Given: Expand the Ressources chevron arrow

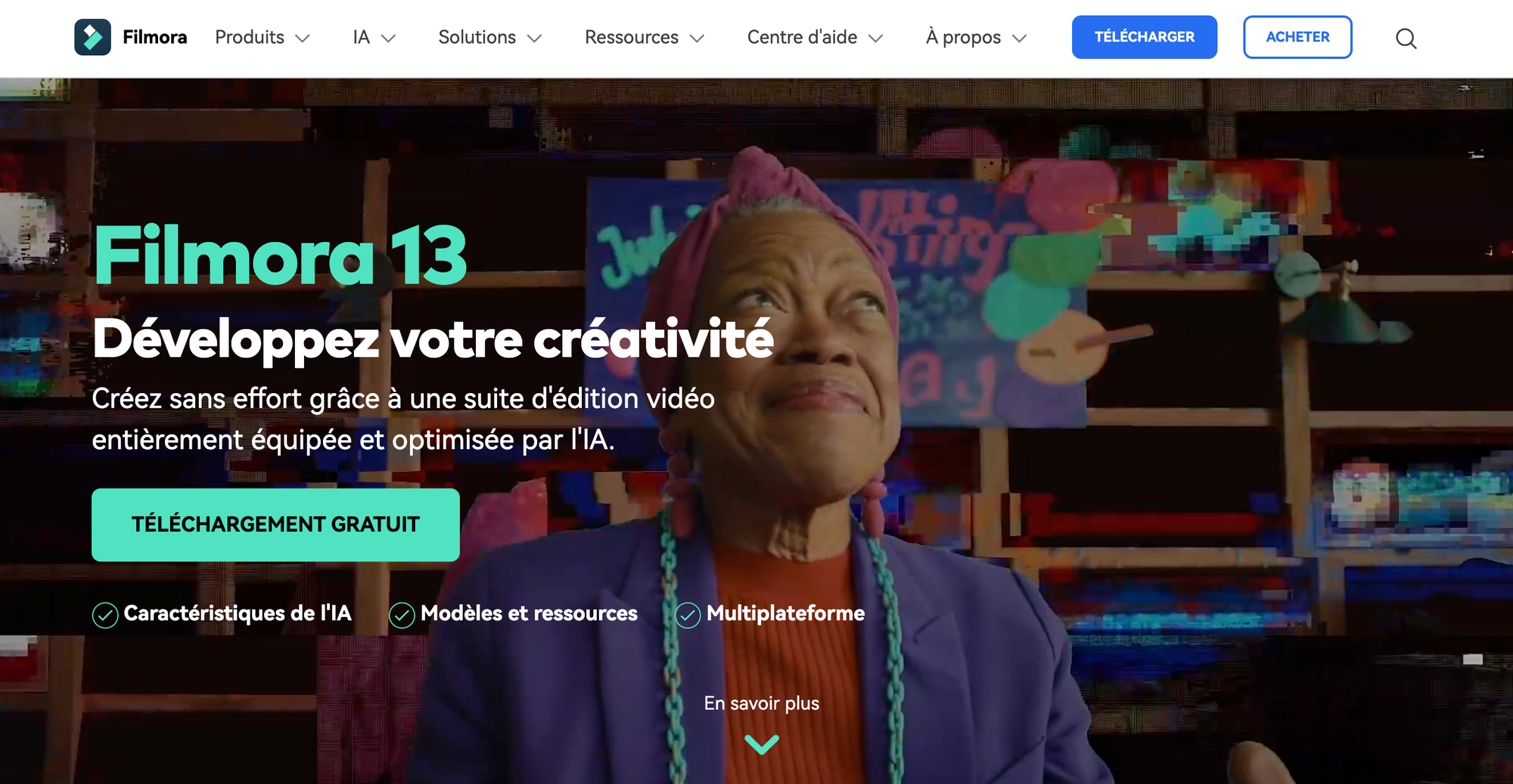Looking at the screenshot, I should coord(697,39).
